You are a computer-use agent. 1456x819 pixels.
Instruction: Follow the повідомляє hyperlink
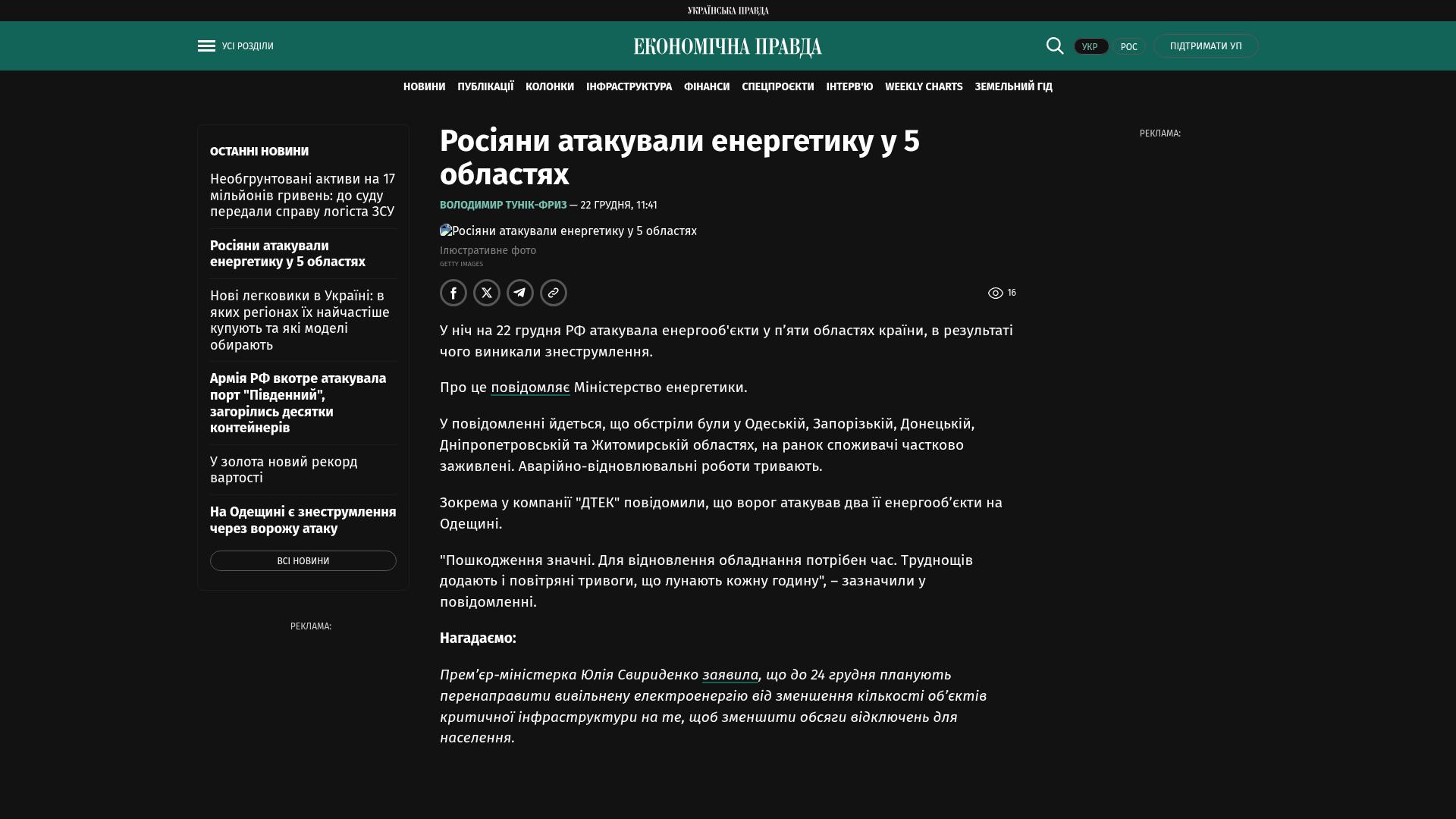(x=530, y=388)
